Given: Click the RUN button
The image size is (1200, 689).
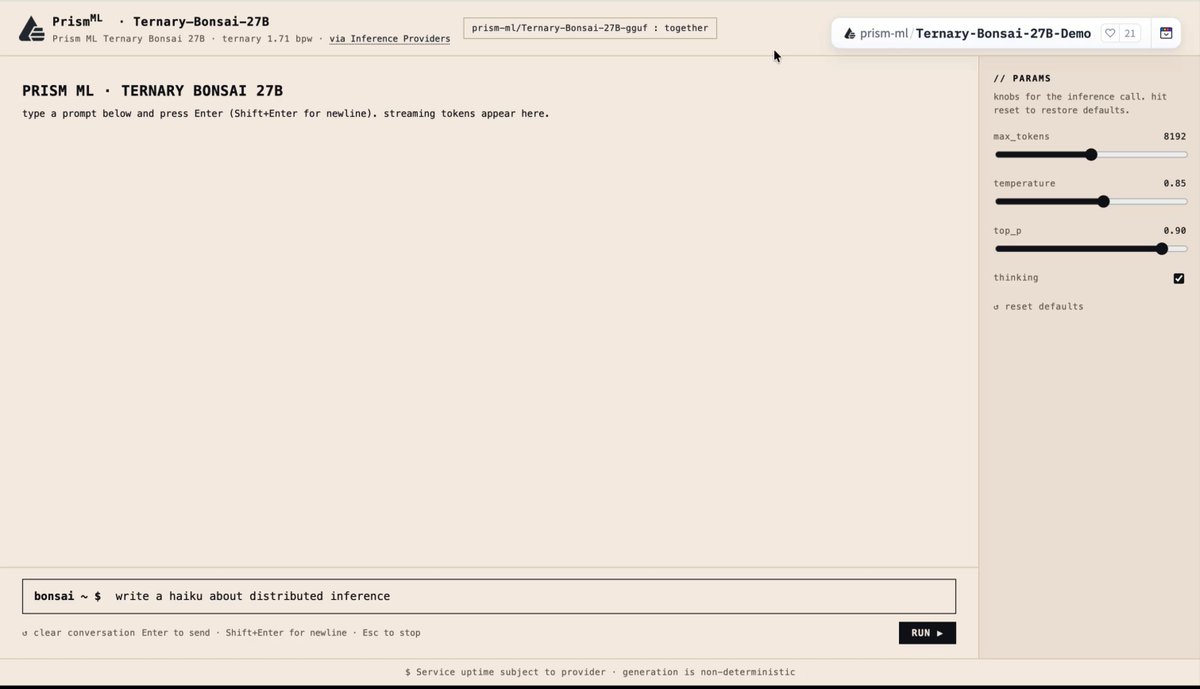Looking at the screenshot, I should click(927, 633).
